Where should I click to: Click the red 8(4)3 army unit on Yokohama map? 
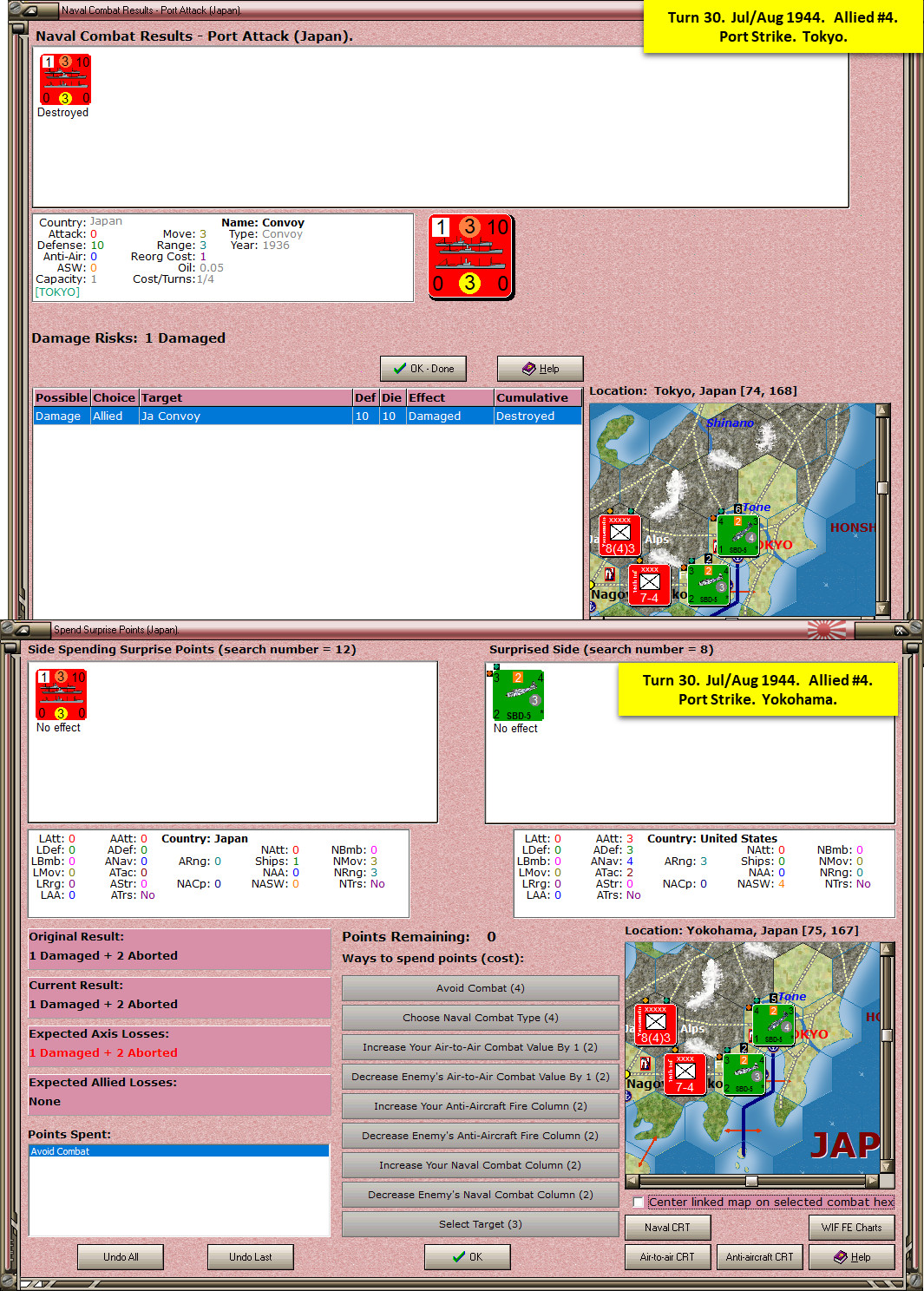655,1025
